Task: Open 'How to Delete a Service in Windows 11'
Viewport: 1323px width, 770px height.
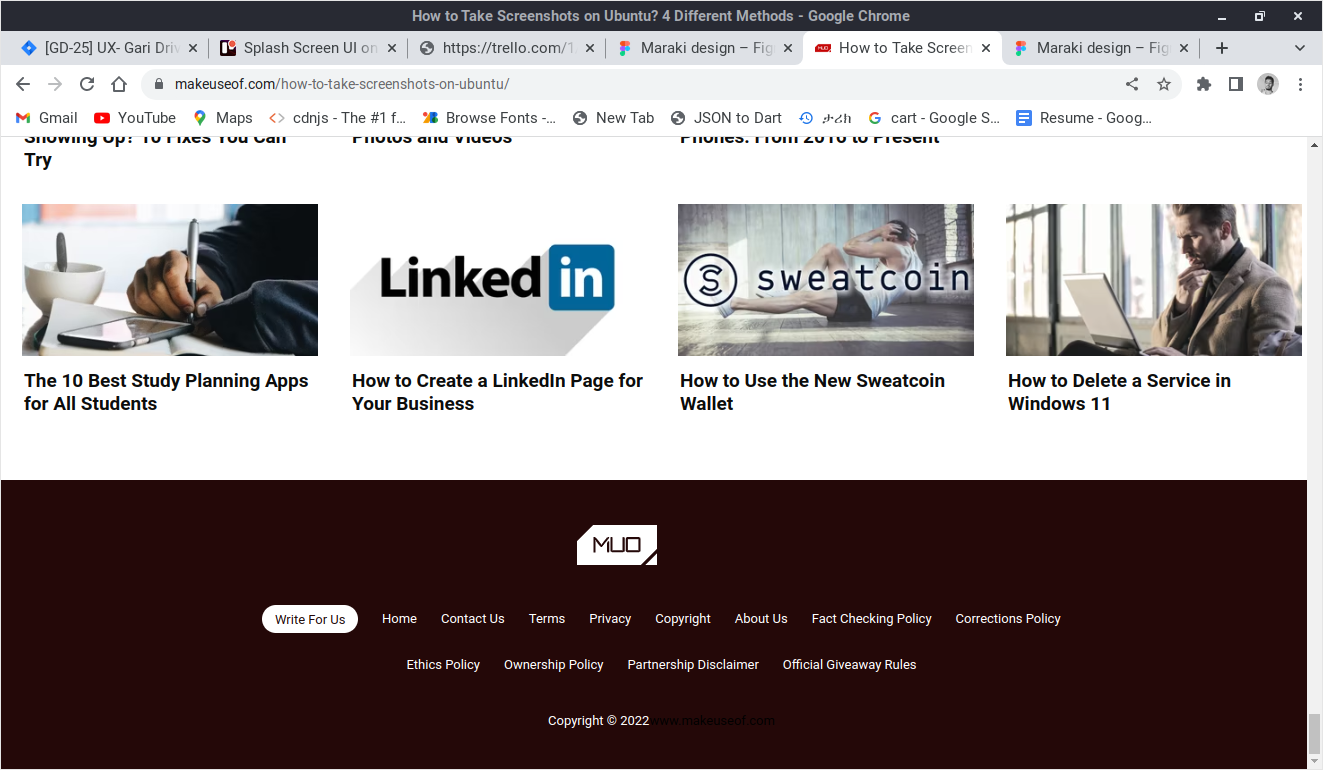Action: pos(1119,392)
